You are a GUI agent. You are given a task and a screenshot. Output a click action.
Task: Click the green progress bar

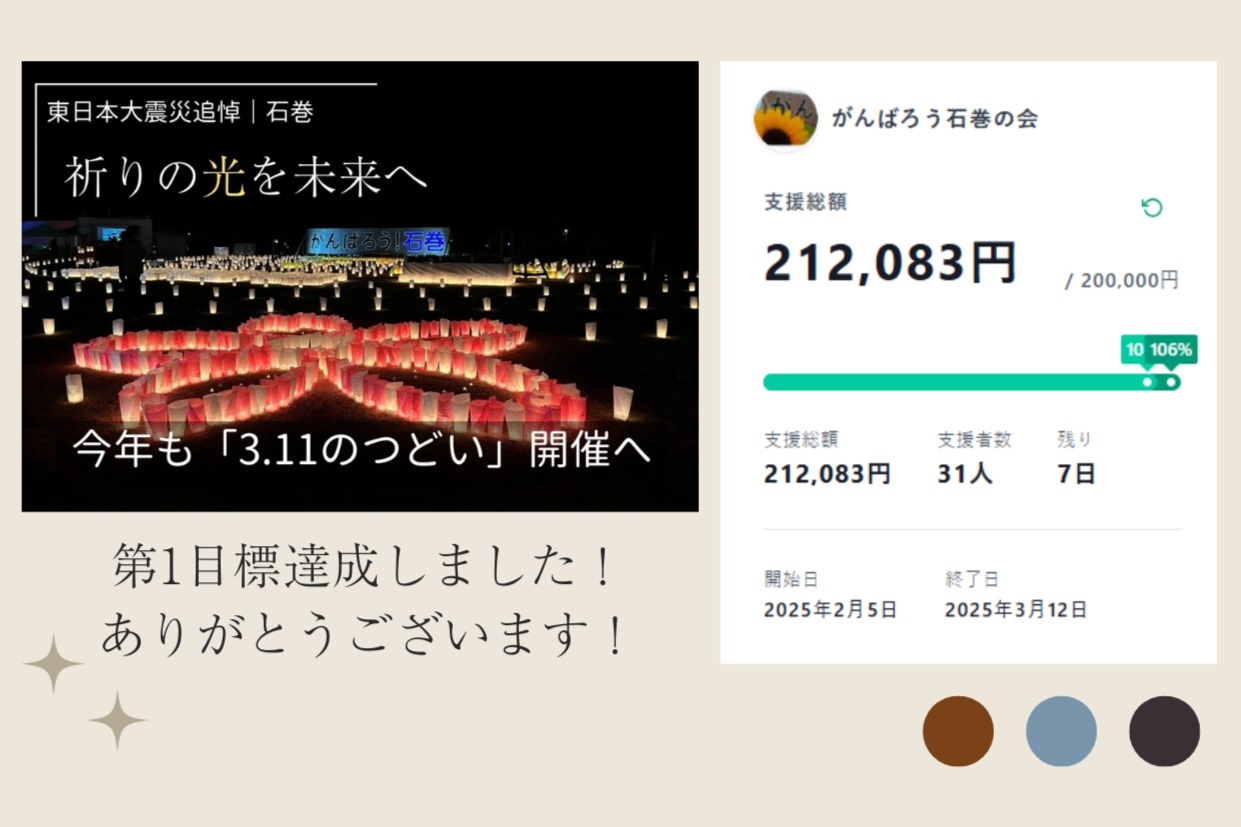click(x=950, y=382)
